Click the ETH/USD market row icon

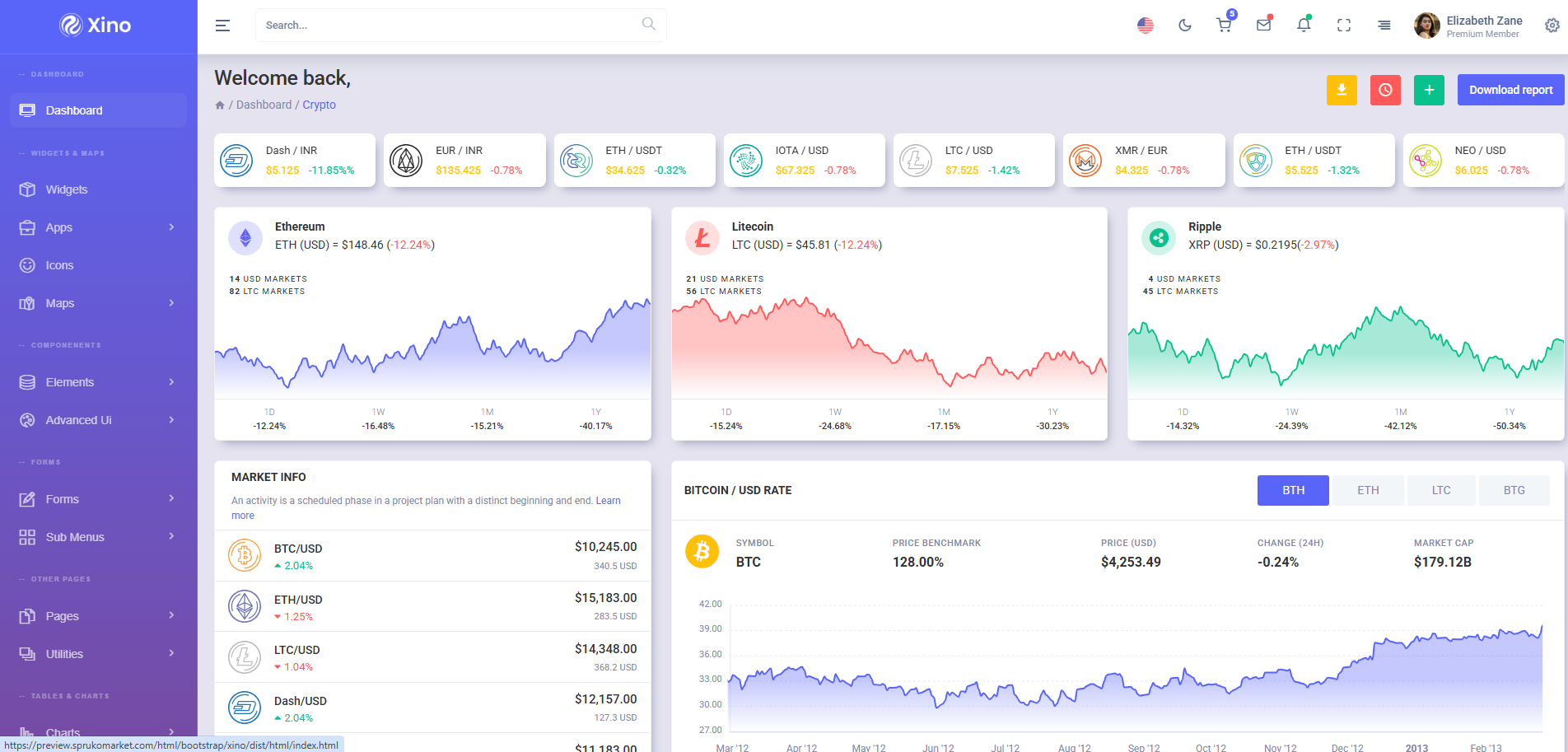pos(245,607)
